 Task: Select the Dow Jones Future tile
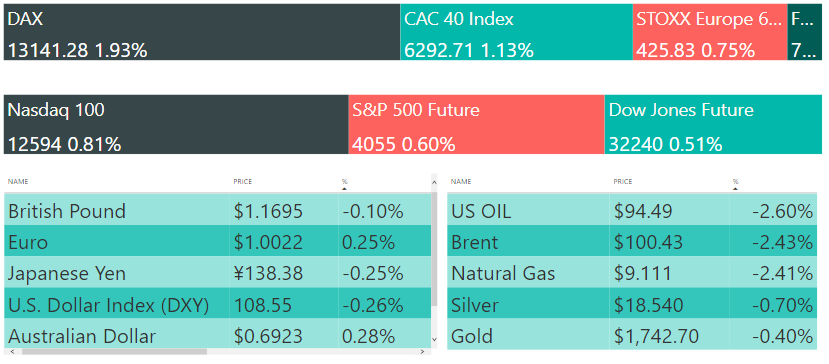click(x=713, y=124)
